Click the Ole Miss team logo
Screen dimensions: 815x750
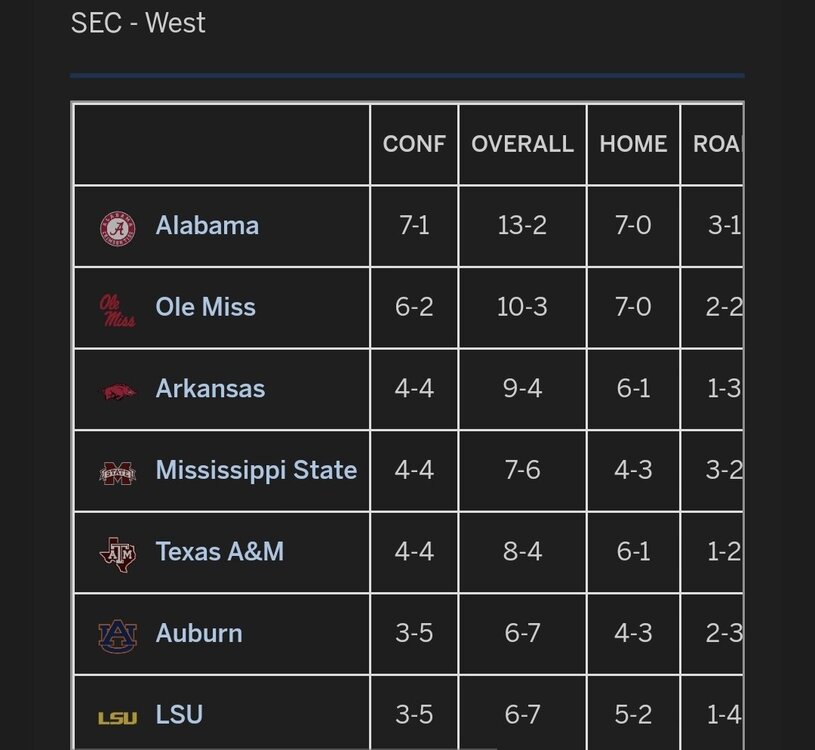pyautogui.click(x=117, y=309)
